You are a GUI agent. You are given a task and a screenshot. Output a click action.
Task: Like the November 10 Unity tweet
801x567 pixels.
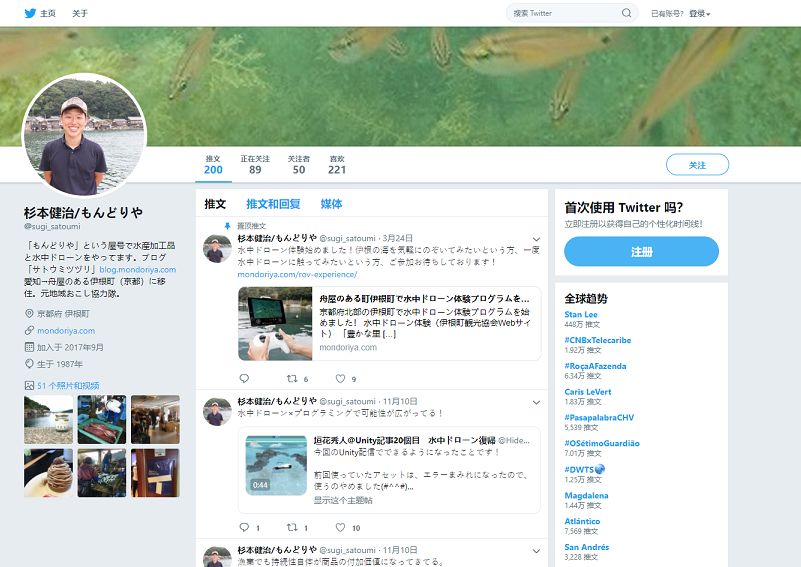pos(340,527)
